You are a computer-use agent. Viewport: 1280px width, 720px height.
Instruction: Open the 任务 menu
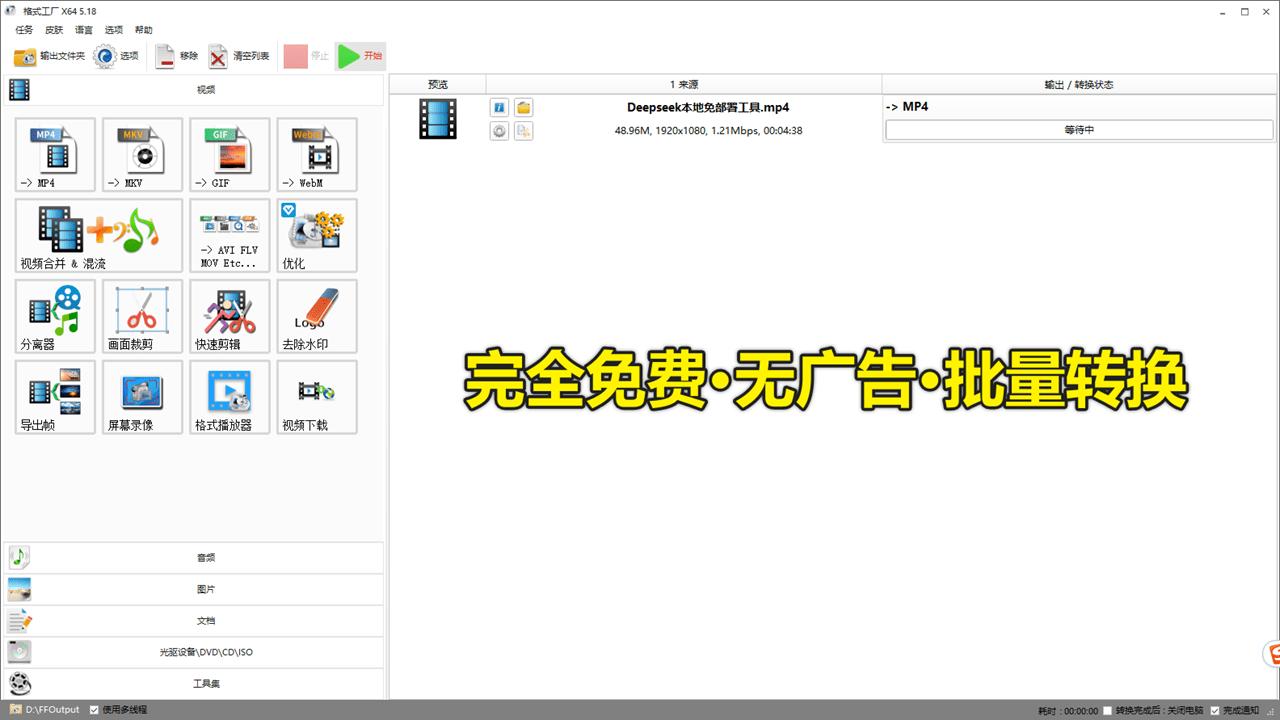click(x=24, y=30)
